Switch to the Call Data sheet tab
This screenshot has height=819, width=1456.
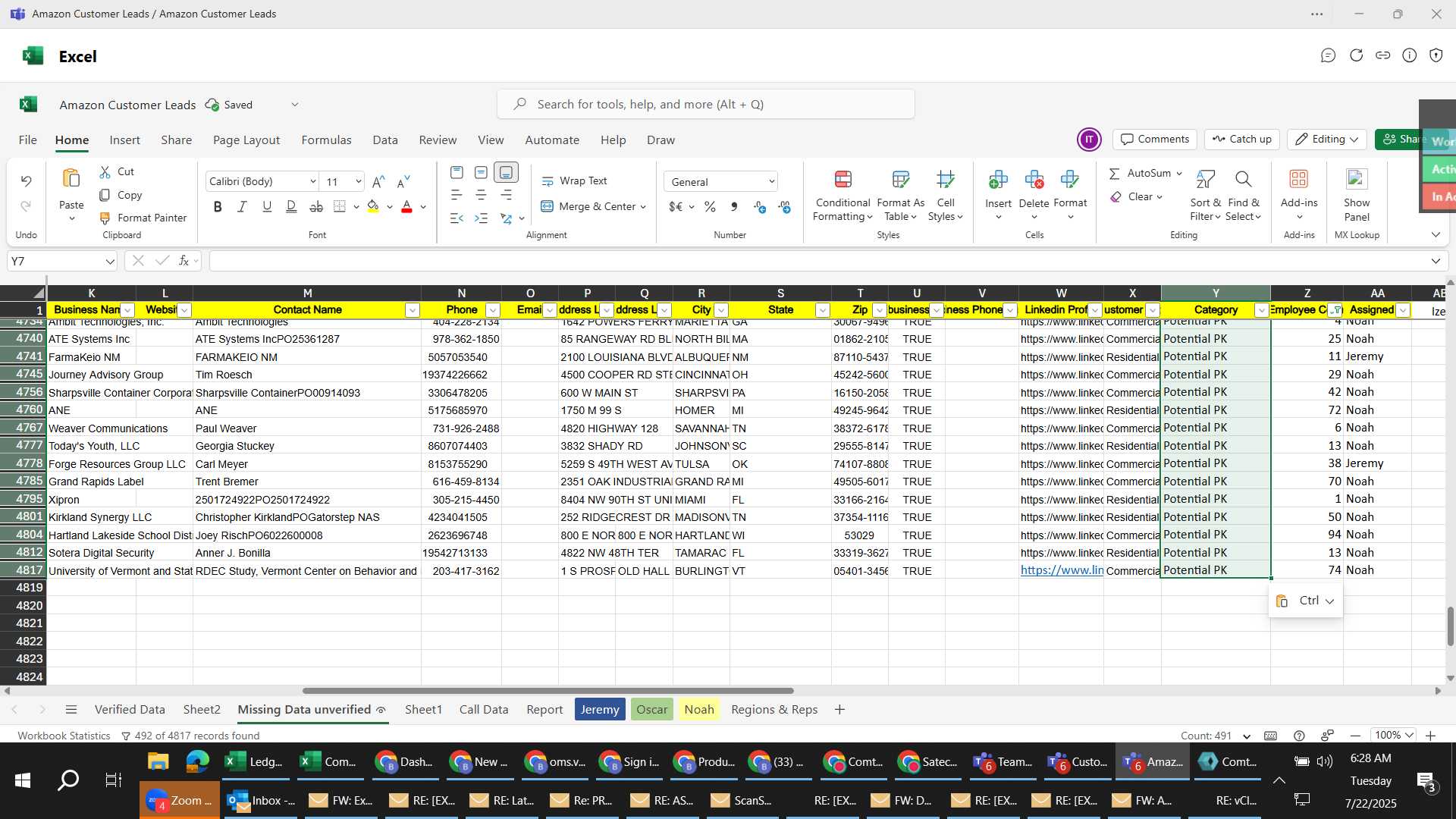484,710
